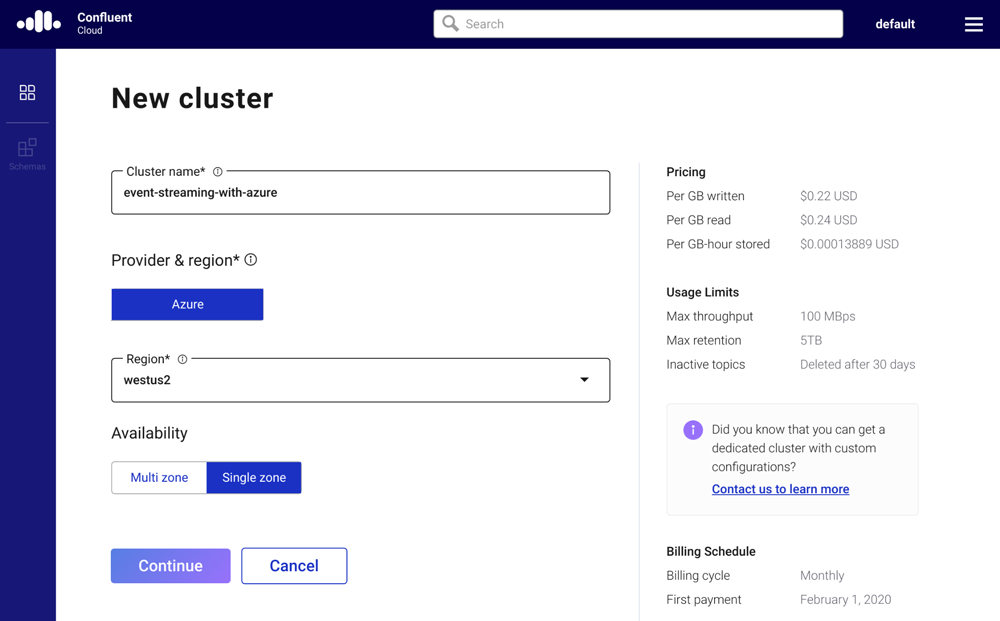Focus the Search input field
Screen dimensions: 1000x621
[x=638, y=24]
